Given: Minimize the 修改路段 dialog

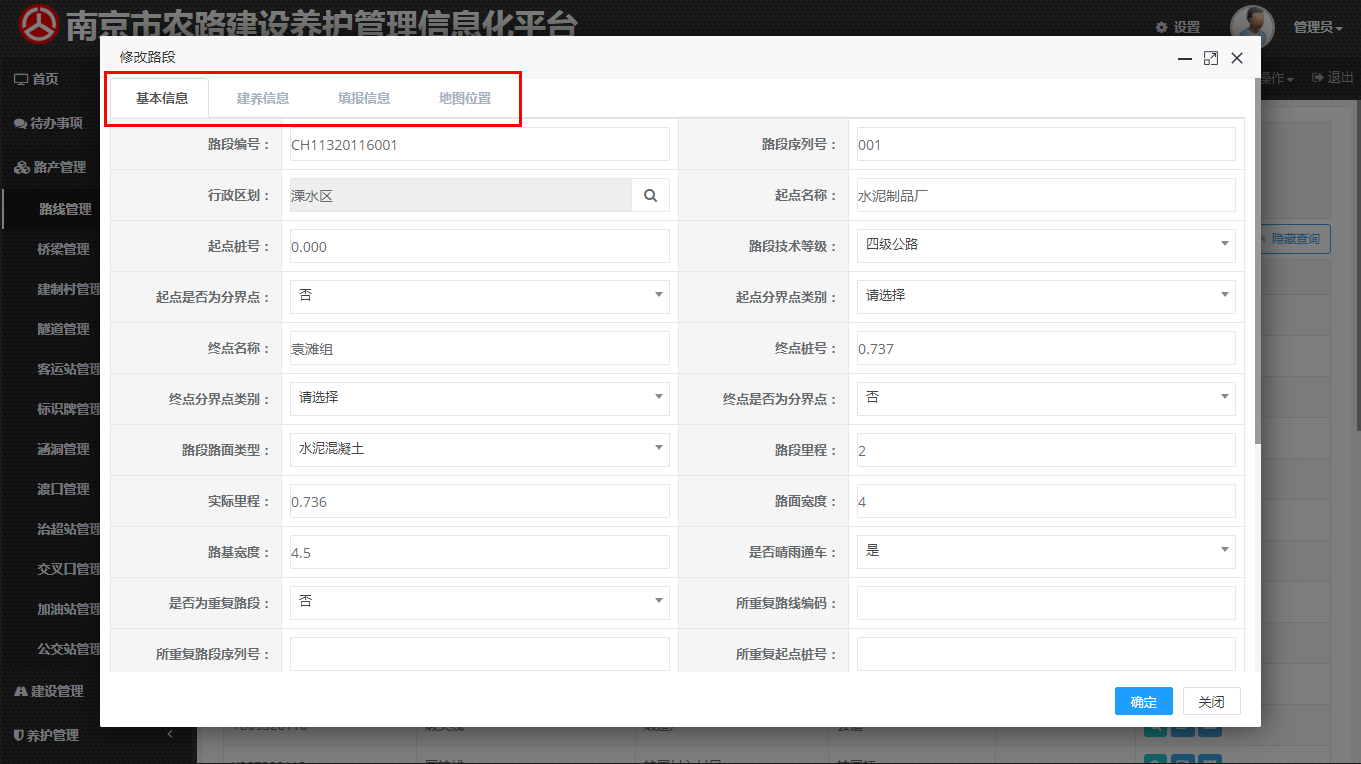Looking at the screenshot, I should [x=1185, y=58].
